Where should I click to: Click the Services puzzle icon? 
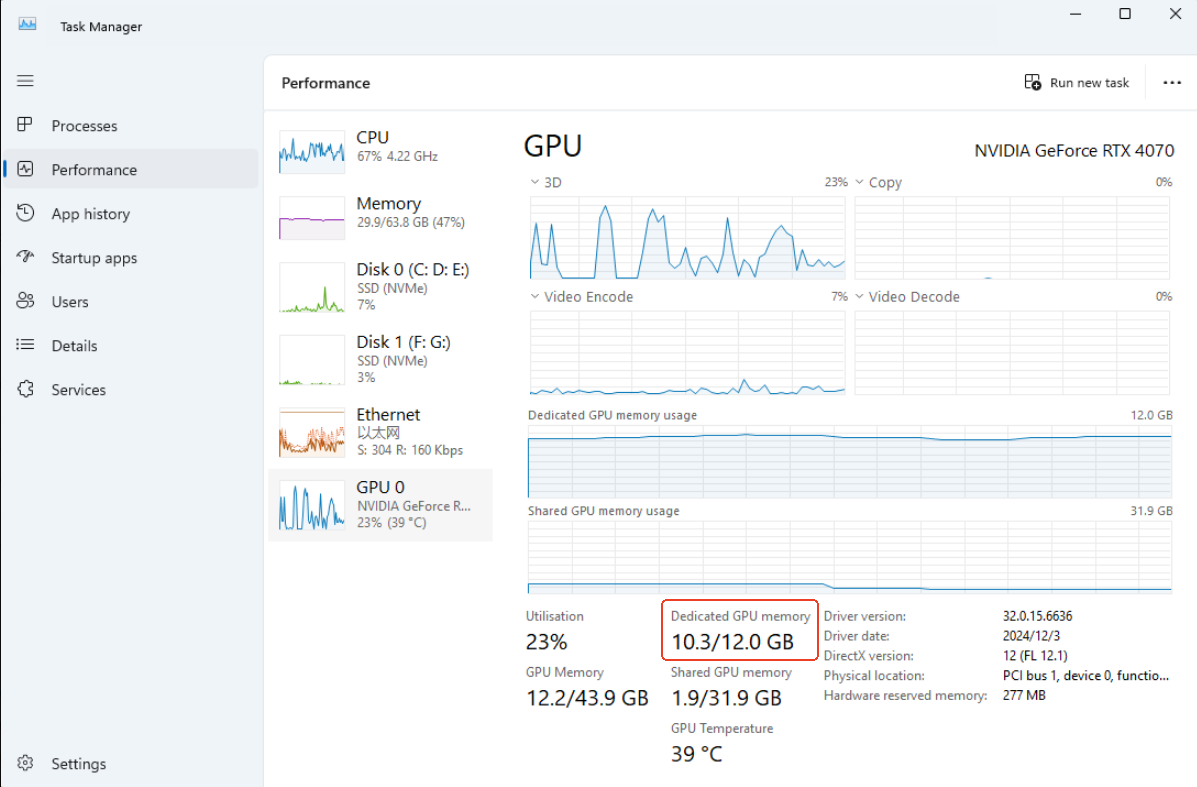point(25,389)
